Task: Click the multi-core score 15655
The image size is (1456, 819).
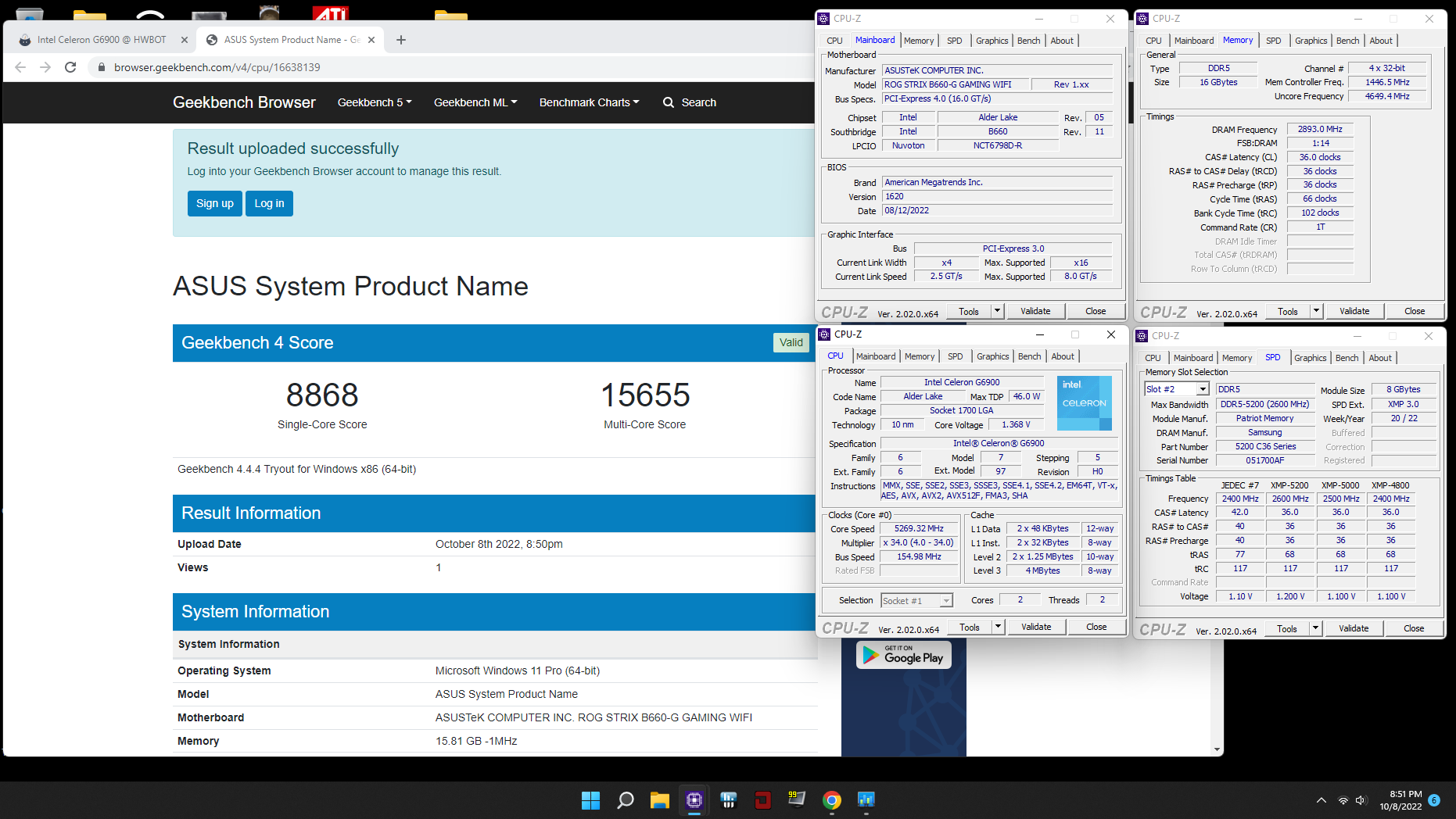Action: (x=645, y=395)
